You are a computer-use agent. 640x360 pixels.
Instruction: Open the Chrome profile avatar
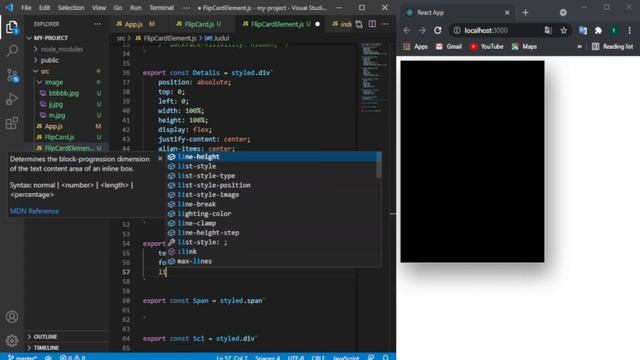pos(614,30)
